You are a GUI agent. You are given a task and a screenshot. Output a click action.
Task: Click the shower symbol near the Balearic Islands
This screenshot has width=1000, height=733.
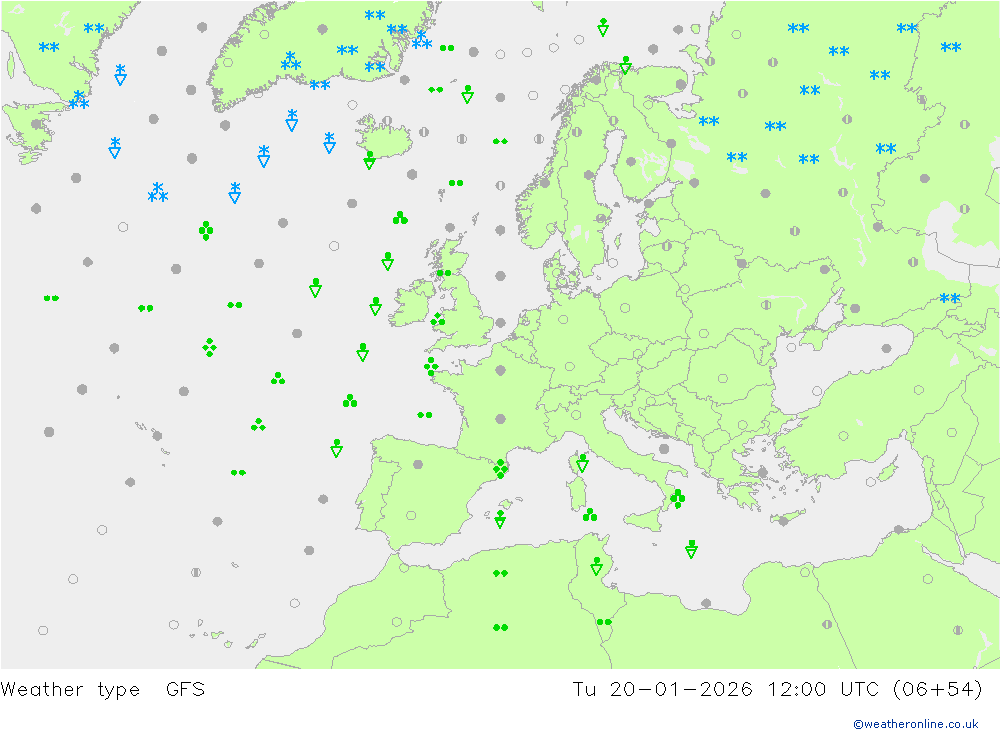(x=500, y=519)
